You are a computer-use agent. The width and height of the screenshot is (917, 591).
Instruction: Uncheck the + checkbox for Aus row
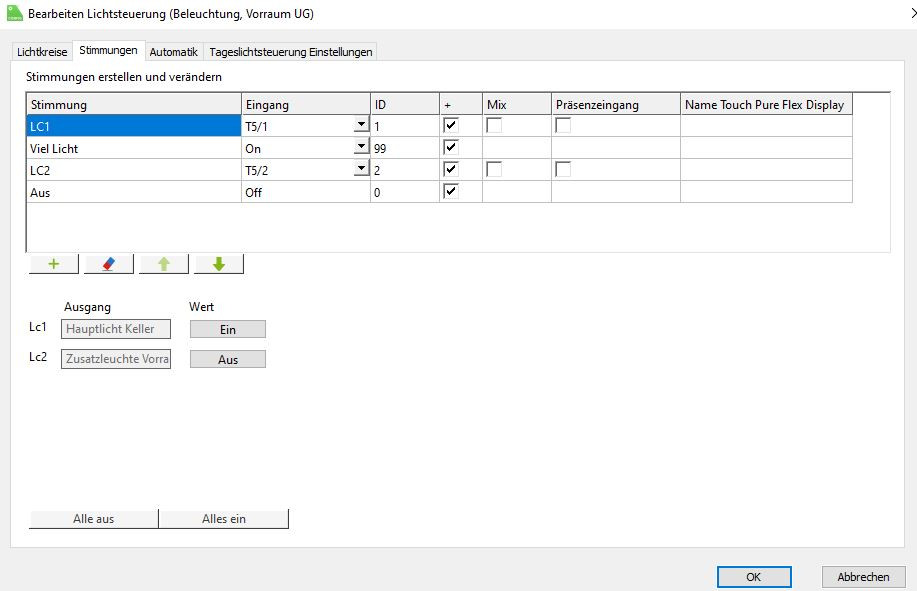point(451,192)
